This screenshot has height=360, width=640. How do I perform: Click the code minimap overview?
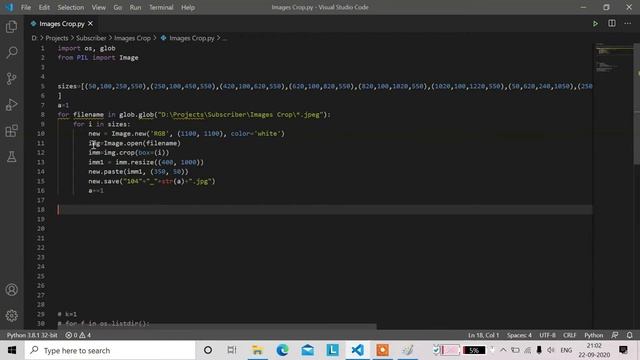click(x=613, y=58)
